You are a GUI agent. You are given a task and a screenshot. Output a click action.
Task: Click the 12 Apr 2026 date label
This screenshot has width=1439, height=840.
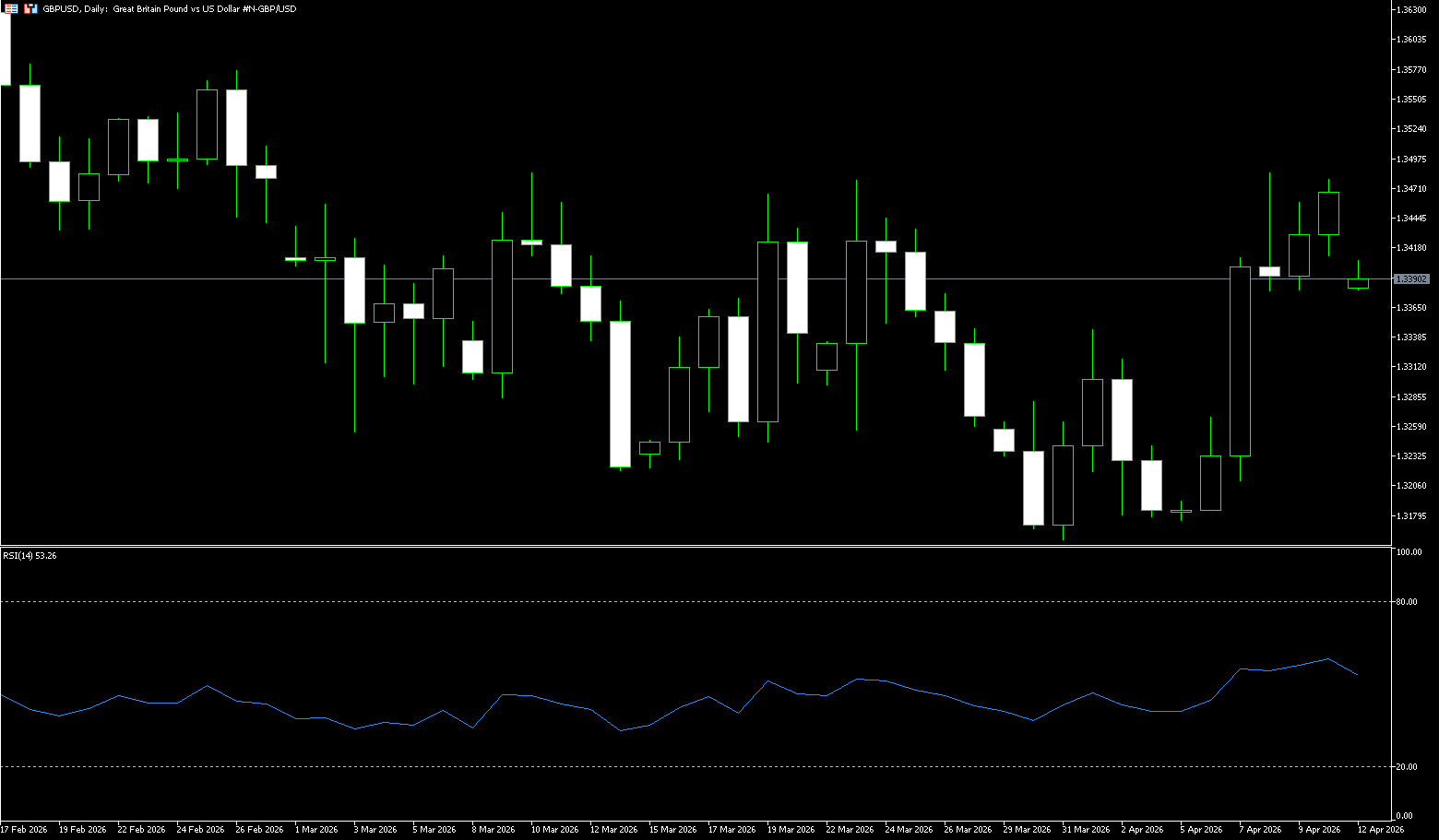click(1381, 830)
